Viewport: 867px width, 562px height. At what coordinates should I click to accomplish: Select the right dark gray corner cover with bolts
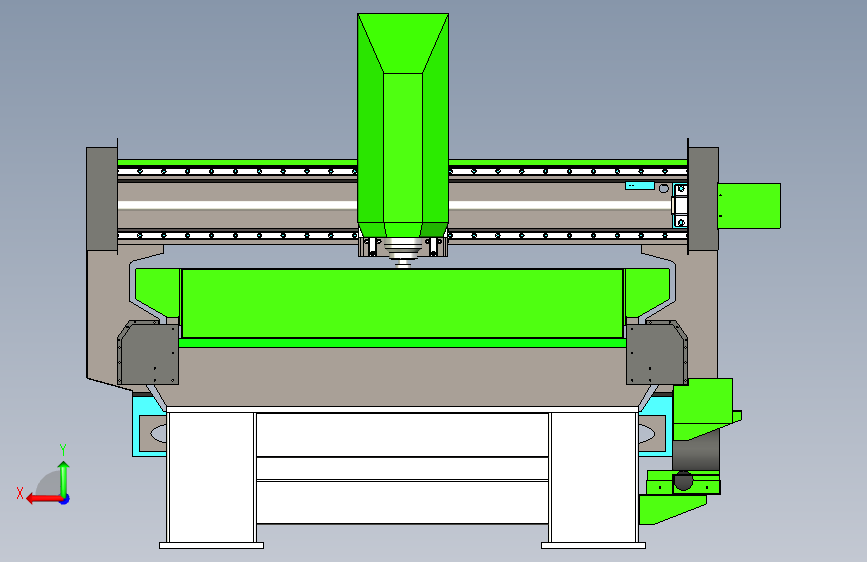(x=657, y=352)
